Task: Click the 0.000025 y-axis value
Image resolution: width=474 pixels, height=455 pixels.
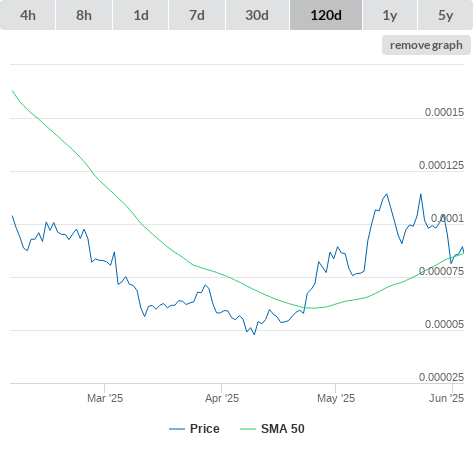Action: tap(441, 377)
